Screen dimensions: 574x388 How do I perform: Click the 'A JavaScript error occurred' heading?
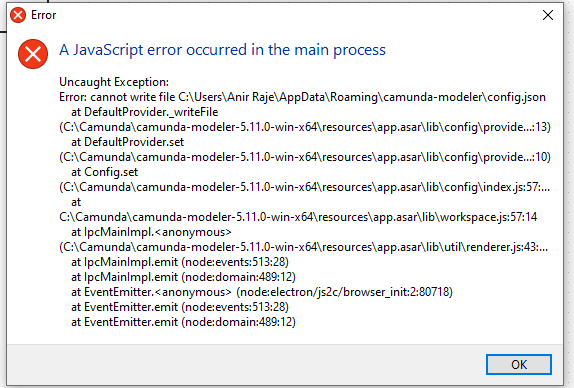(223, 50)
